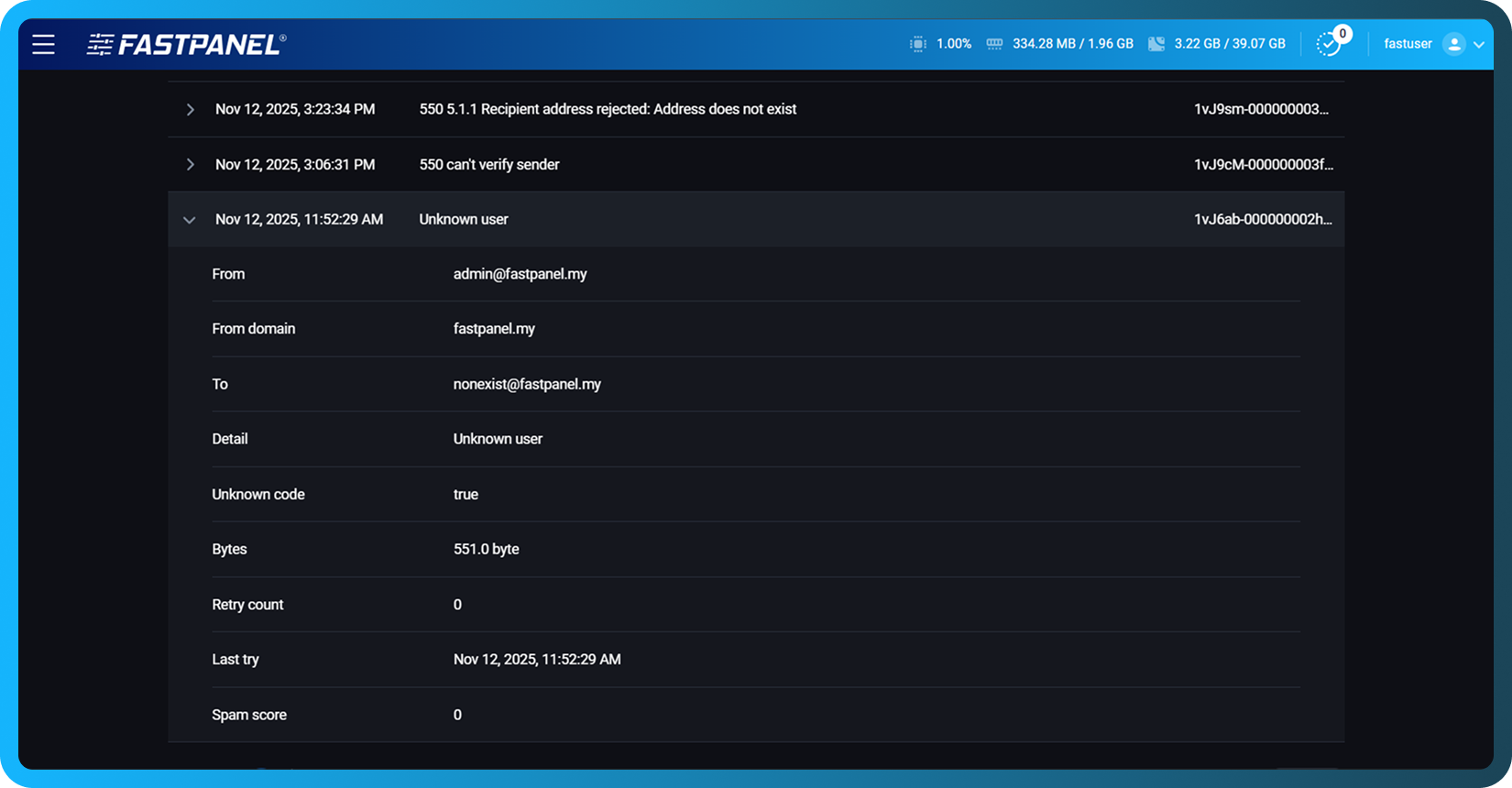
Task: Click the fastuser username label
Action: [1408, 44]
